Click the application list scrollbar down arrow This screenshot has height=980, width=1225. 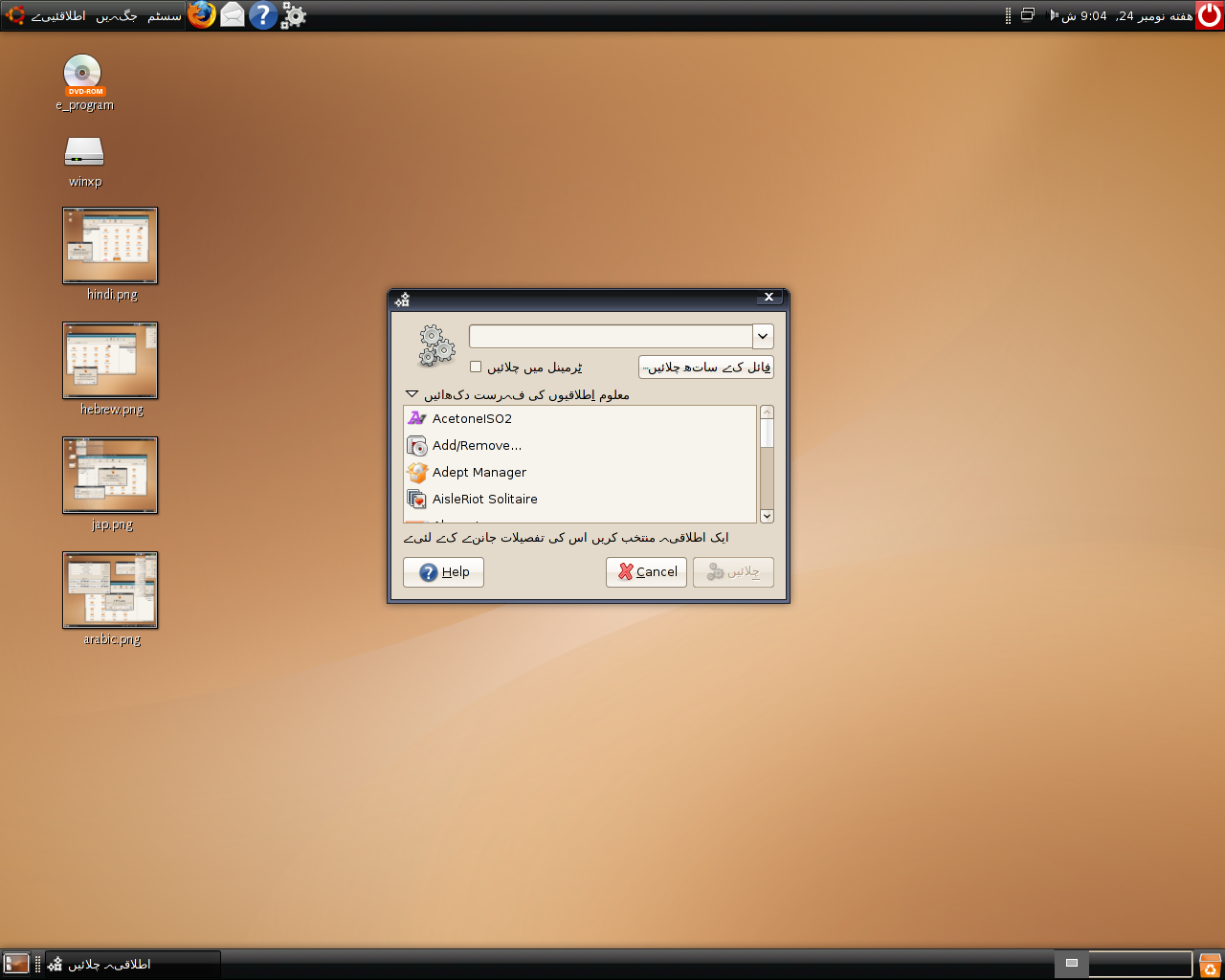coord(767,516)
